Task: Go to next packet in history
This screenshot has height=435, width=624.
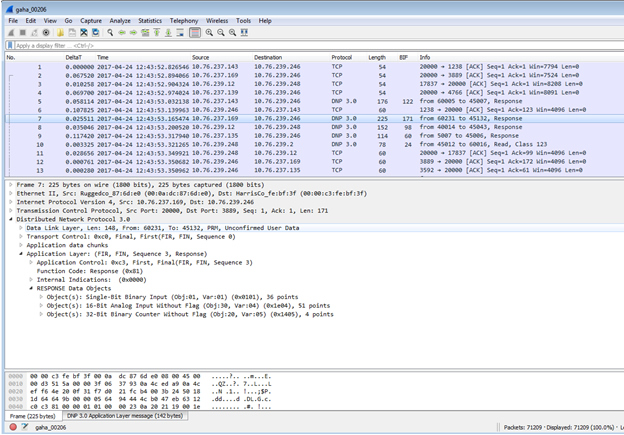Action: point(133,33)
